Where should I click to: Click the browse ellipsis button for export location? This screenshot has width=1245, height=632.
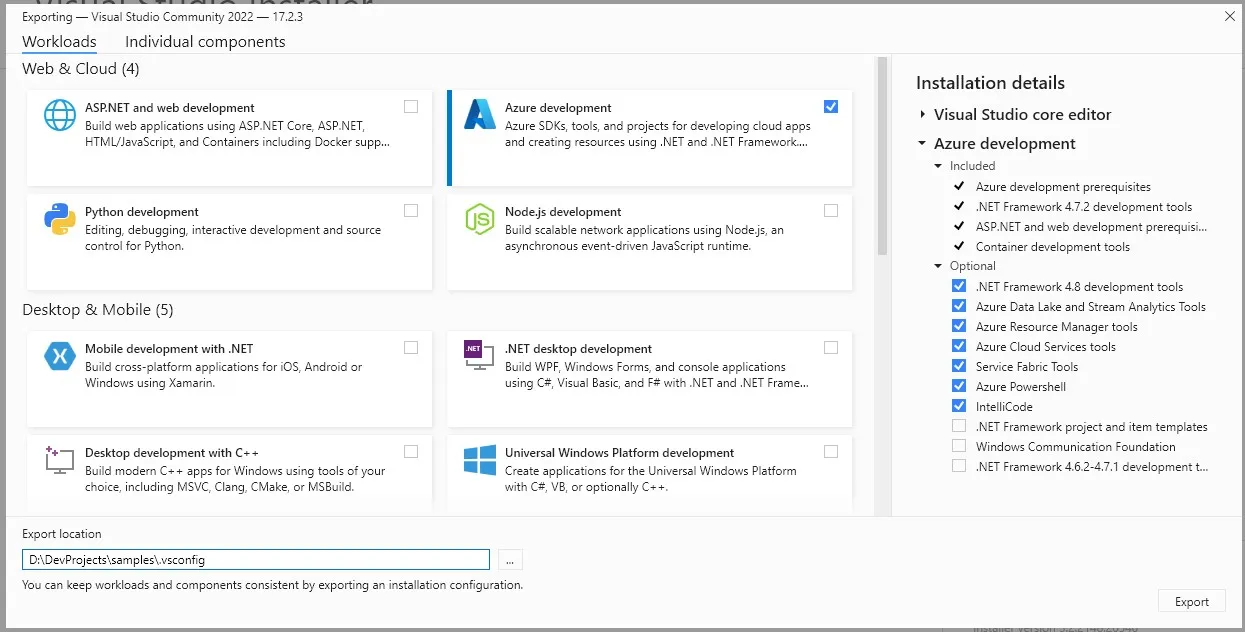click(x=510, y=560)
